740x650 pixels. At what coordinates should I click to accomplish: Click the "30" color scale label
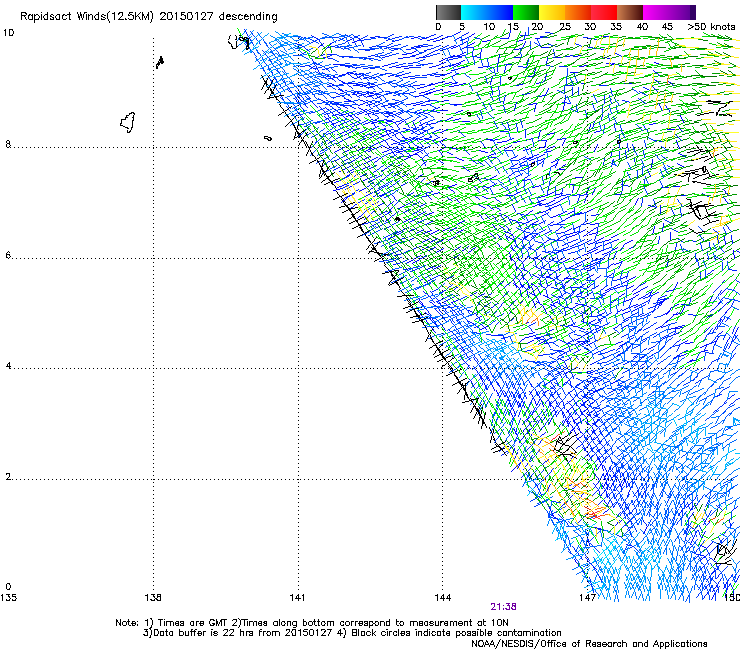pyautogui.click(x=590, y=27)
